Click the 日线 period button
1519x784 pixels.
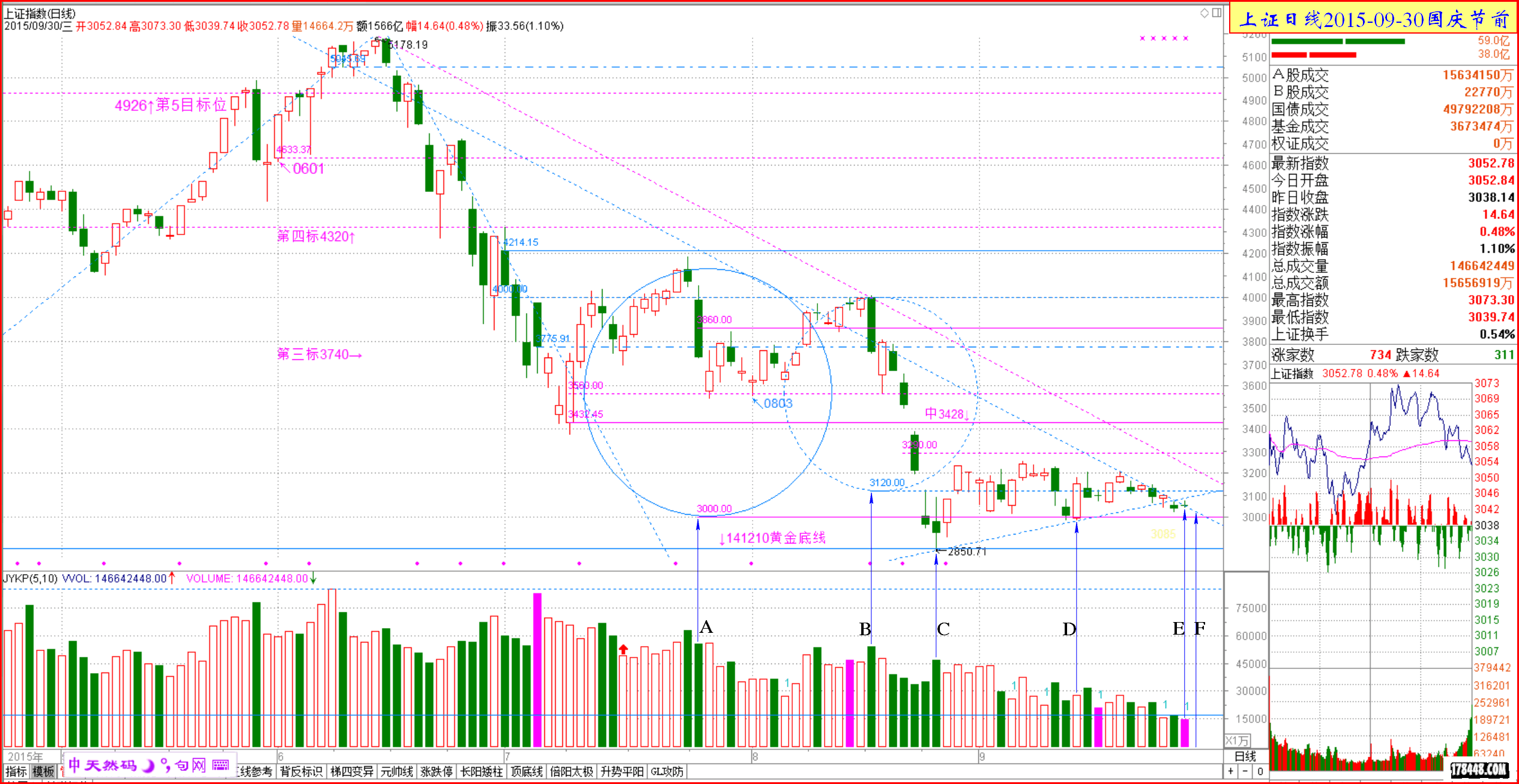point(1245,756)
